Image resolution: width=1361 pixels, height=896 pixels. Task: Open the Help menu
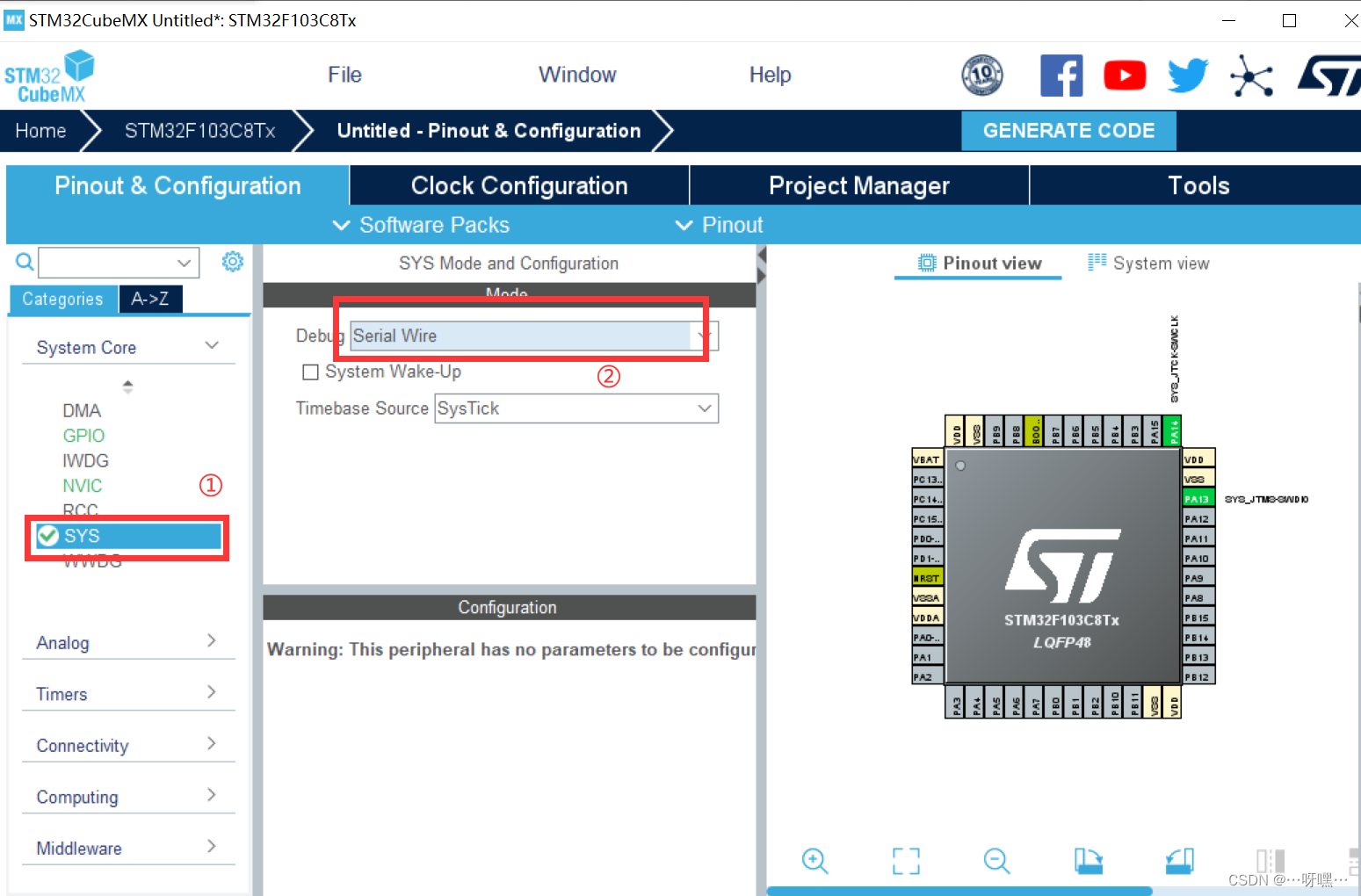(770, 75)
